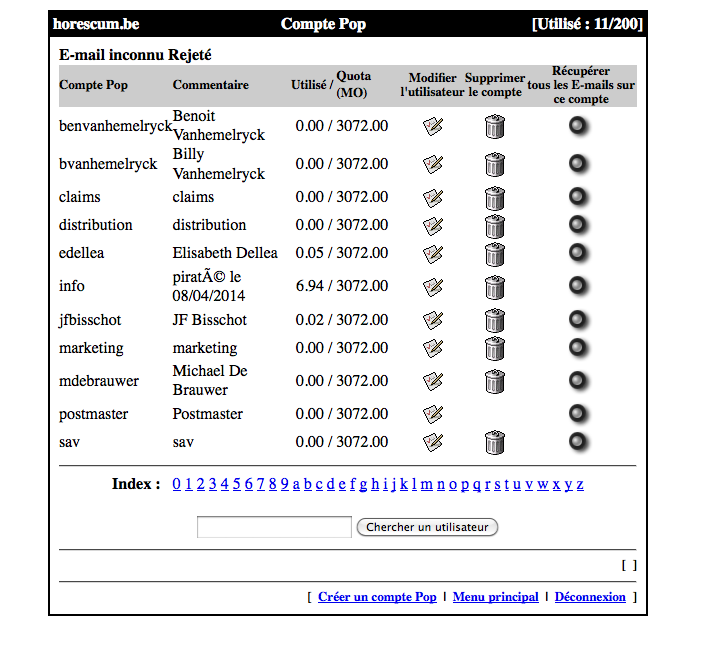Viewport: 716px width, 645px height.
Task: Open index link for number 0
Action: point(177,485)
